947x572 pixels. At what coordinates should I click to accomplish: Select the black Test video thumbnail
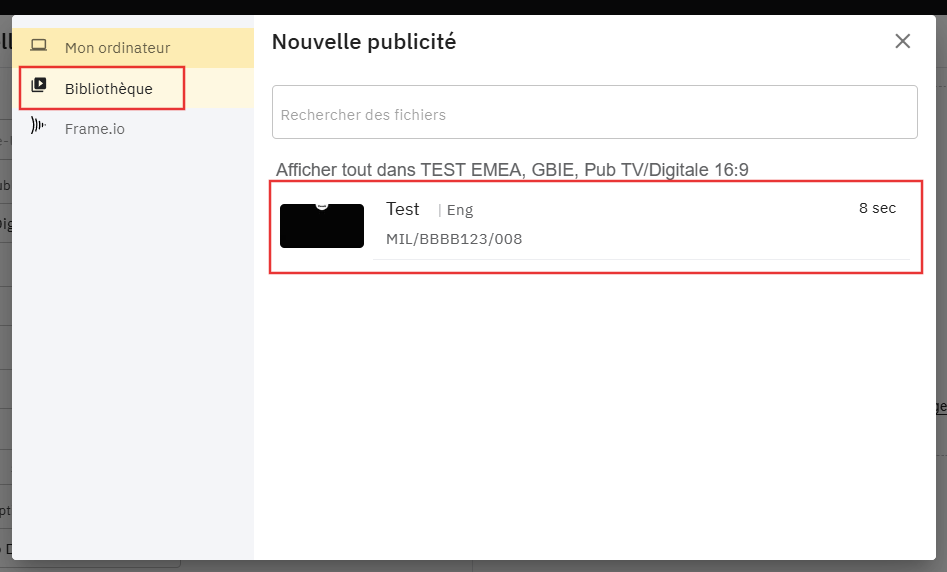(x=322, y=227)
